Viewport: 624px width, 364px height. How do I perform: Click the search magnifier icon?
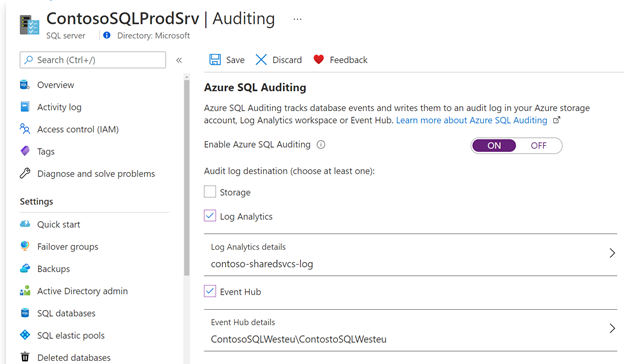click(x=28, y=60)
